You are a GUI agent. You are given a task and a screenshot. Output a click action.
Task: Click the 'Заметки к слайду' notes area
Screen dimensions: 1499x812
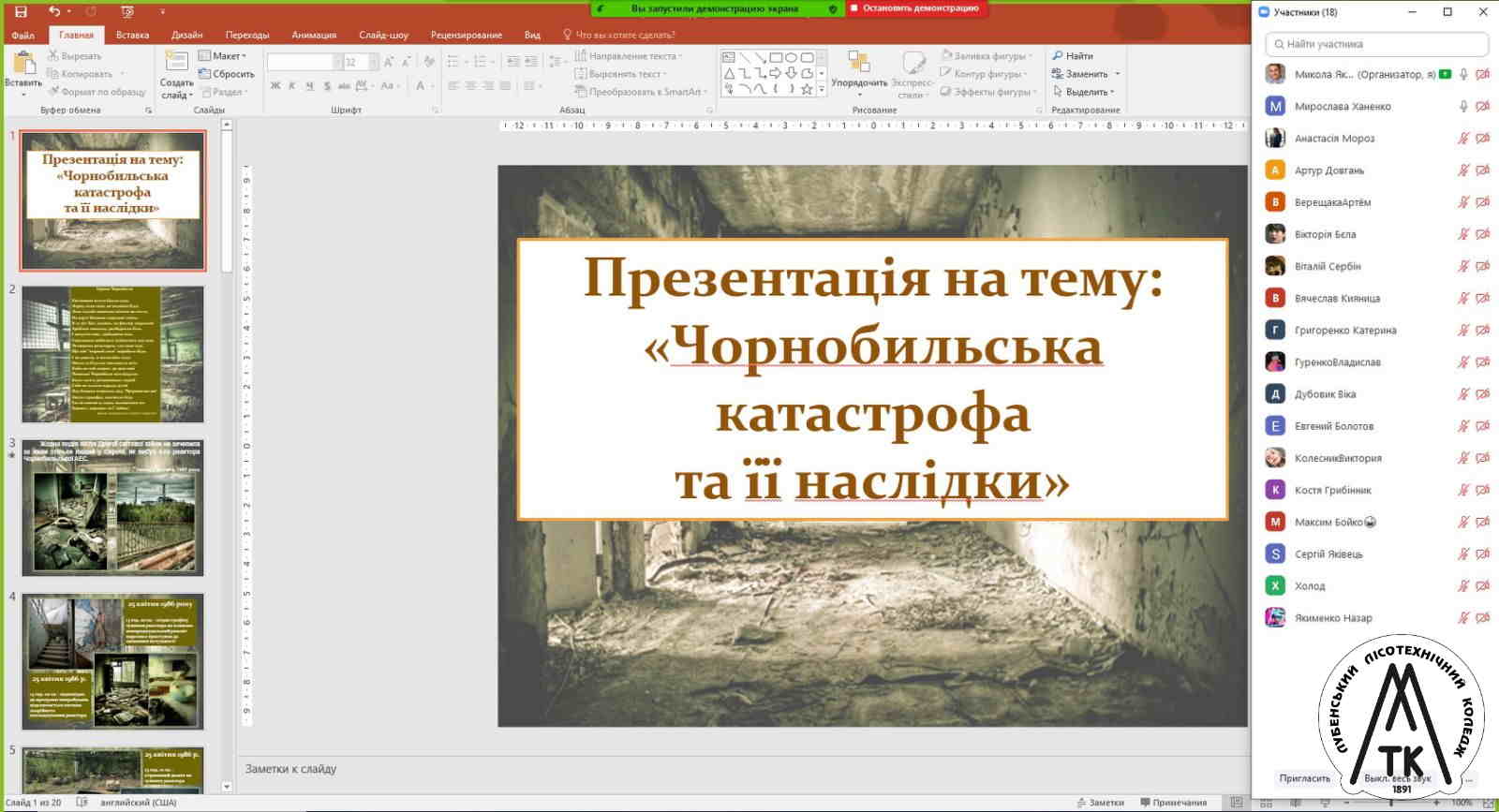(x=290, y=769)
